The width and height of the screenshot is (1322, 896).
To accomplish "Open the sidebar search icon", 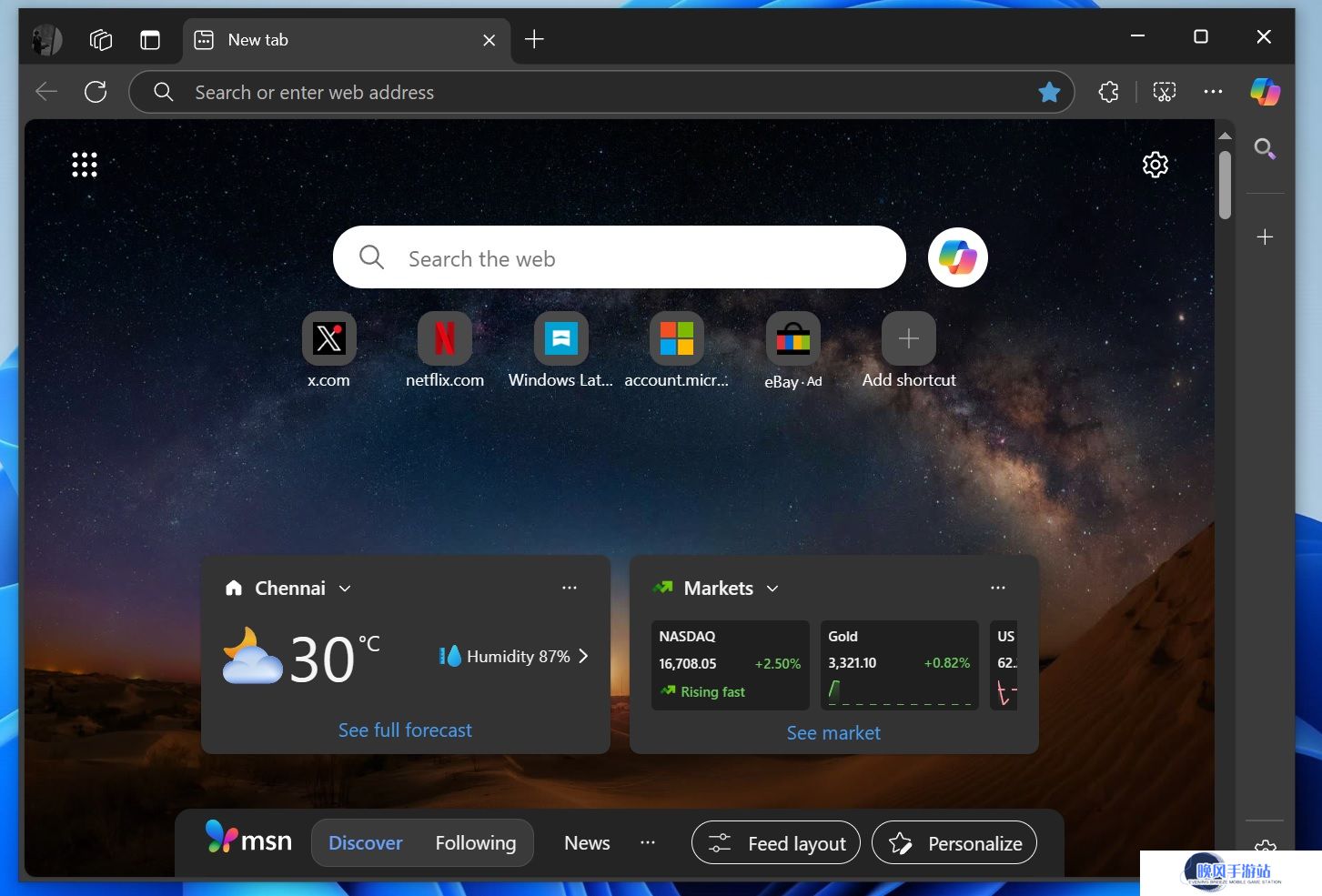I will pyautogui.click(x=1265, y=148).
